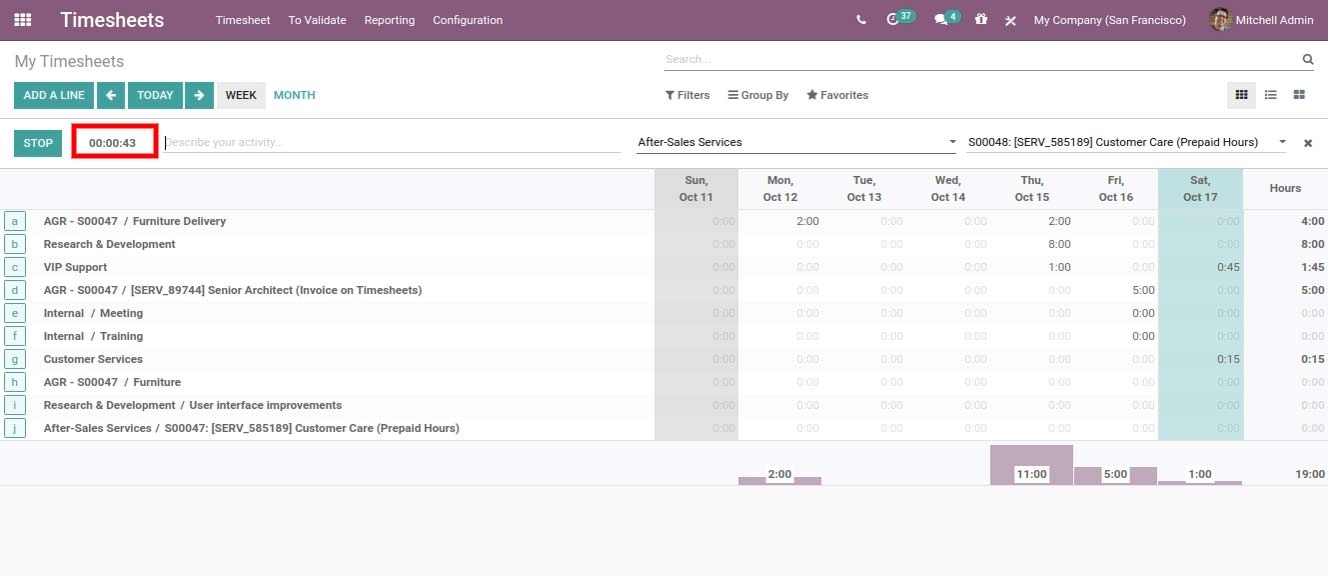Image resolution: width=1328 pixels, height=576 pixels.
Task: Click the gift icon in top bar
Action: 981,20
